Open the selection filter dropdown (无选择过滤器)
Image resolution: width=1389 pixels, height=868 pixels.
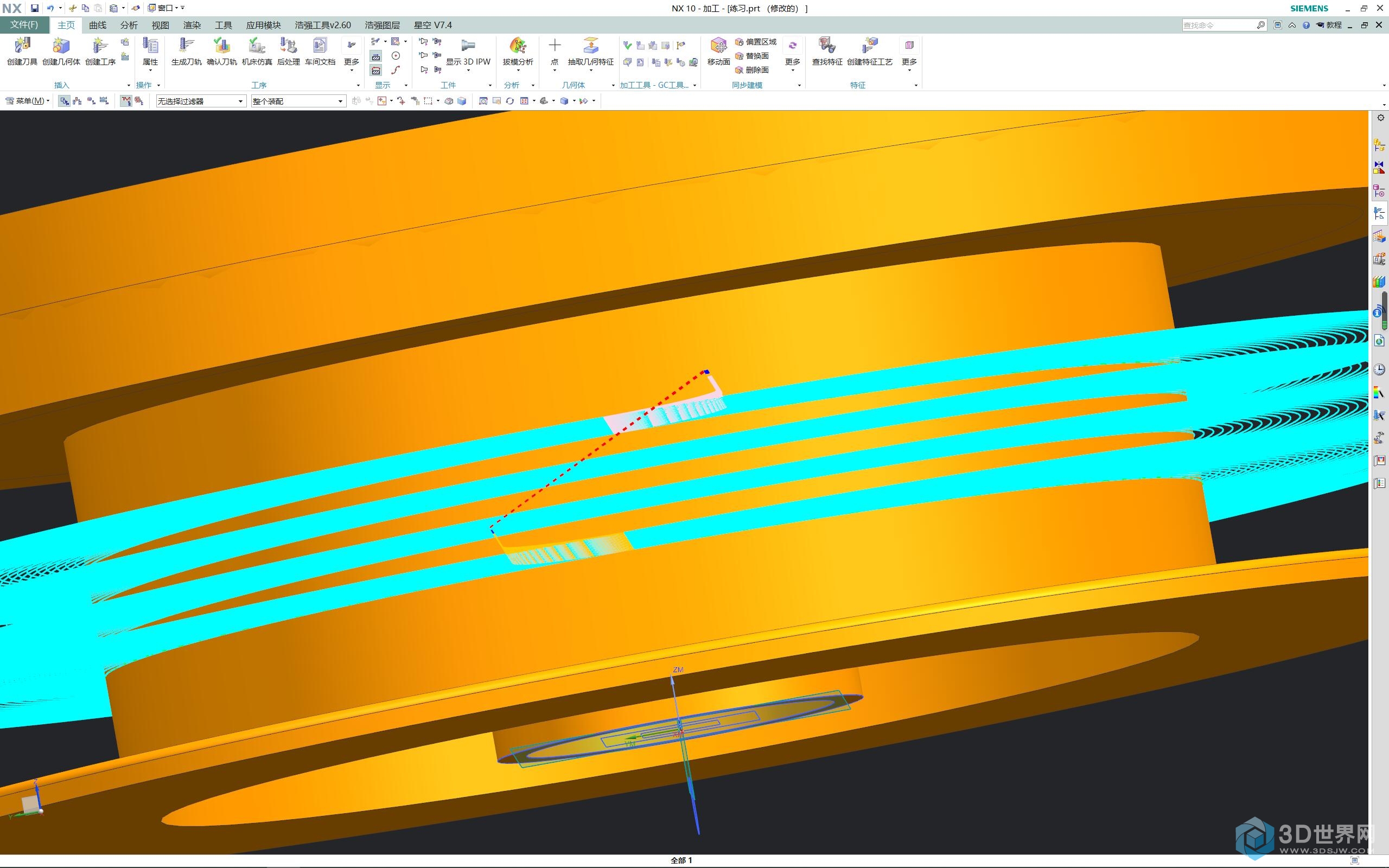click(201, 101)
